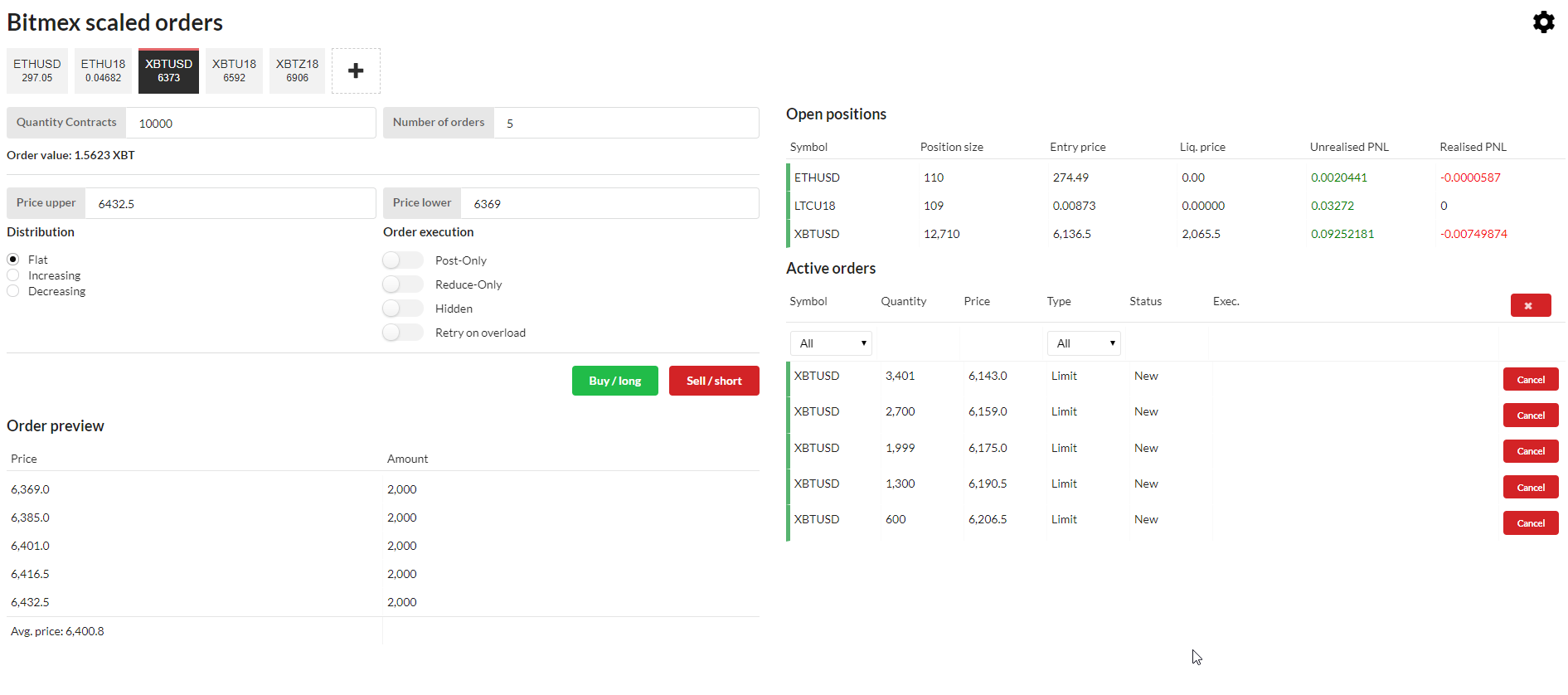Enable the Post-Only switch
The height and width of the screenshot is (695, 1568).
403,260
